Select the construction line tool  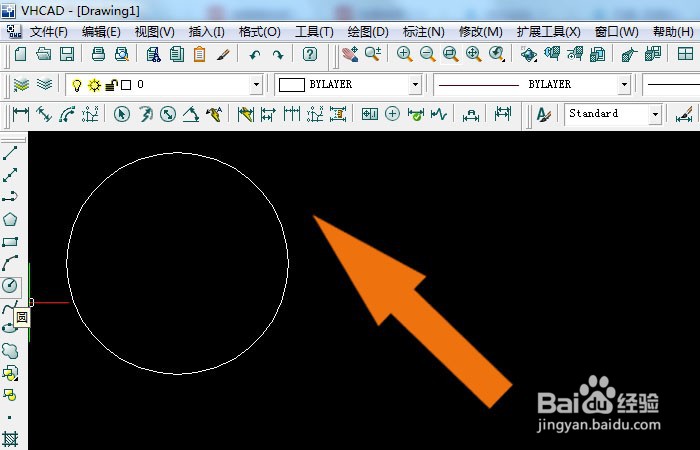(10, 175)
